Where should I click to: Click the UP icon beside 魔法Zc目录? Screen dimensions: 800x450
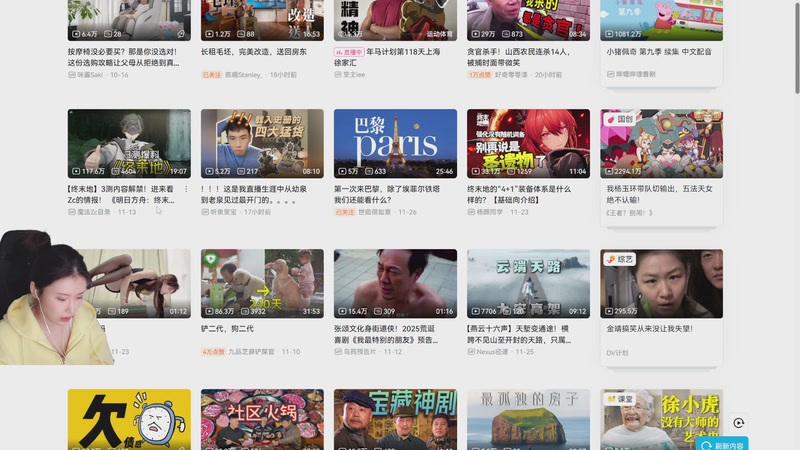point(71,212)
